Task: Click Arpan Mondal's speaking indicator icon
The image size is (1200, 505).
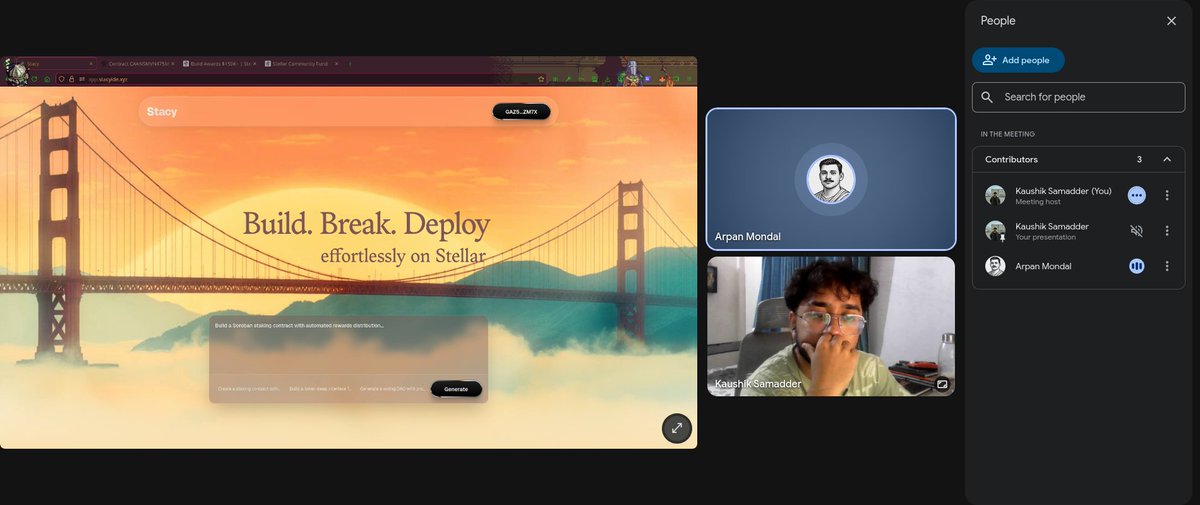Action: coord(1136,266)
